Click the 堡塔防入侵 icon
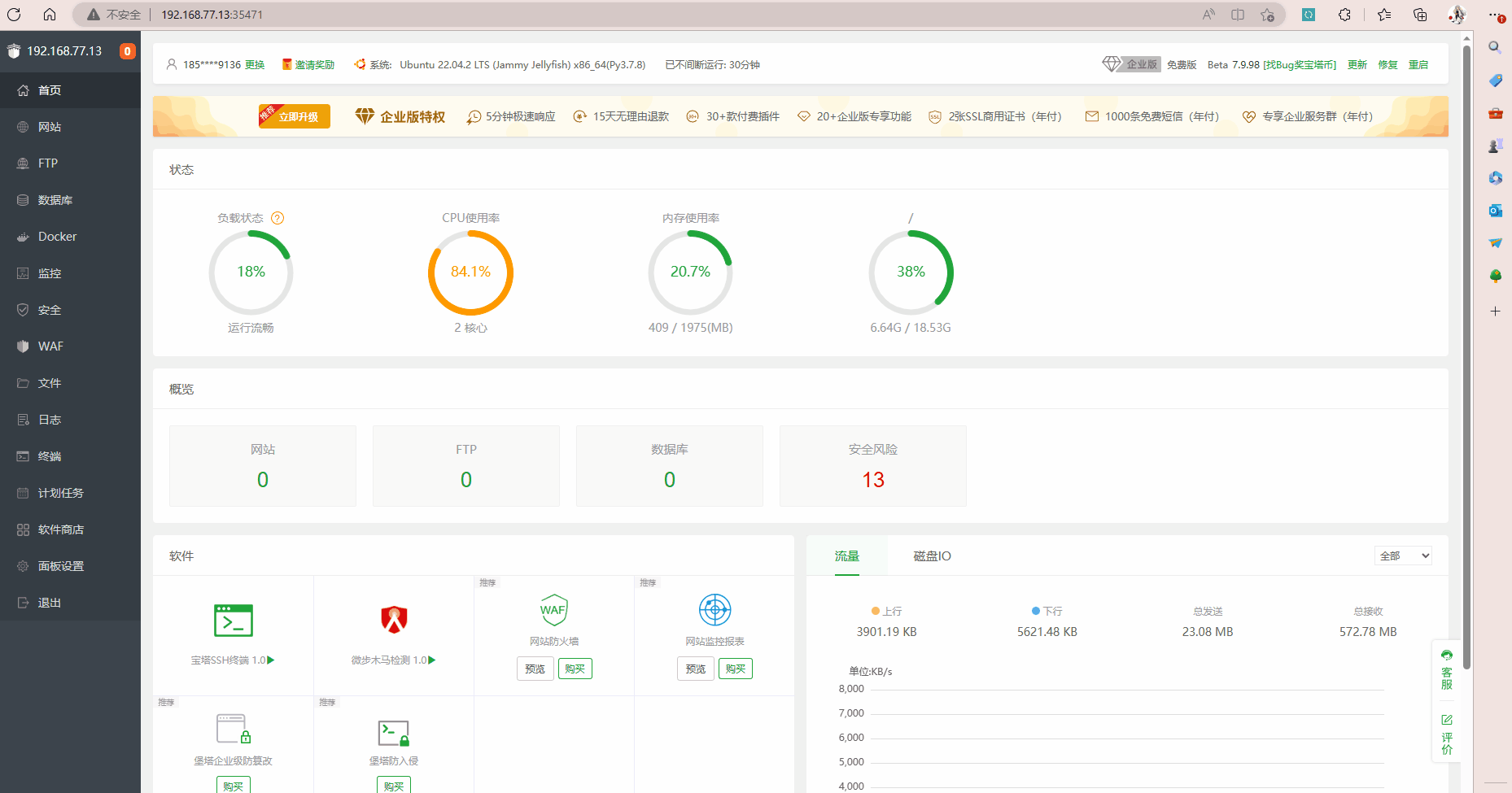Screen dimensions: 1512x793 [394, 733]
